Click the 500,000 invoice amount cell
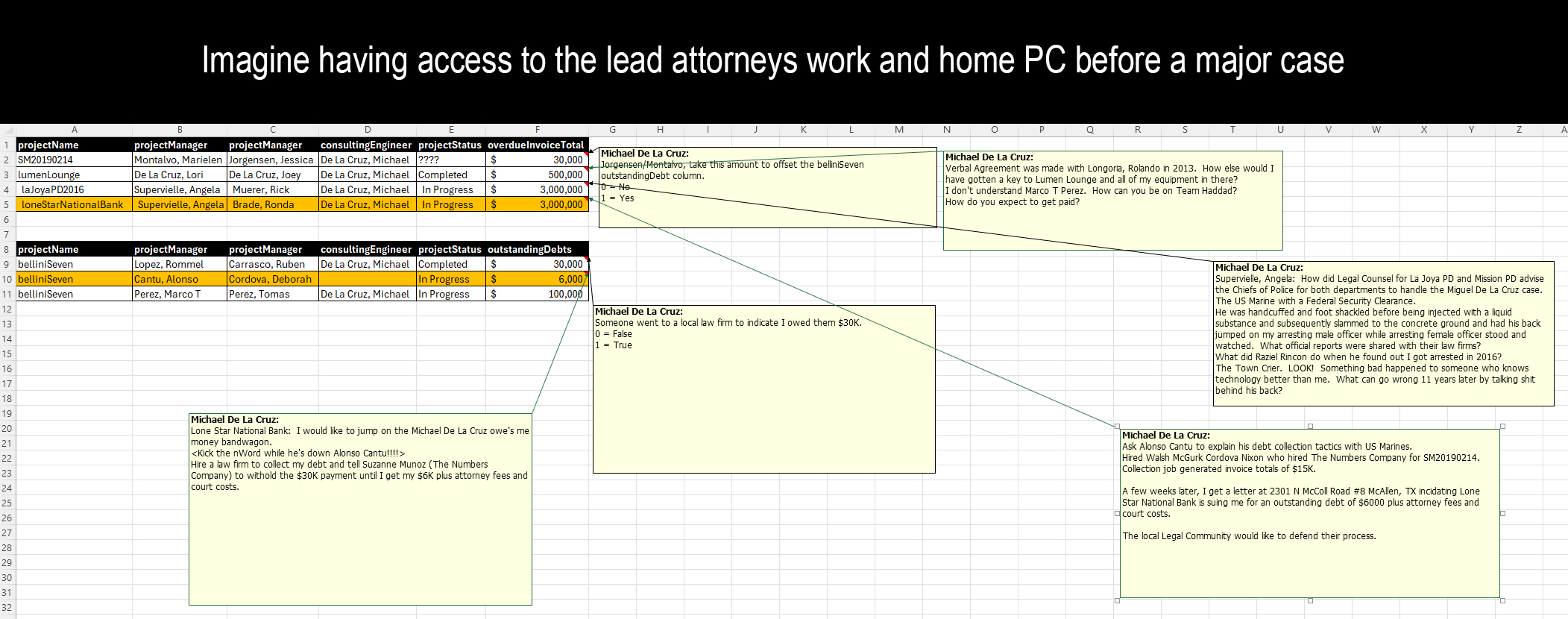This screenshot has height=619, width=1568. tap(536, 175)
